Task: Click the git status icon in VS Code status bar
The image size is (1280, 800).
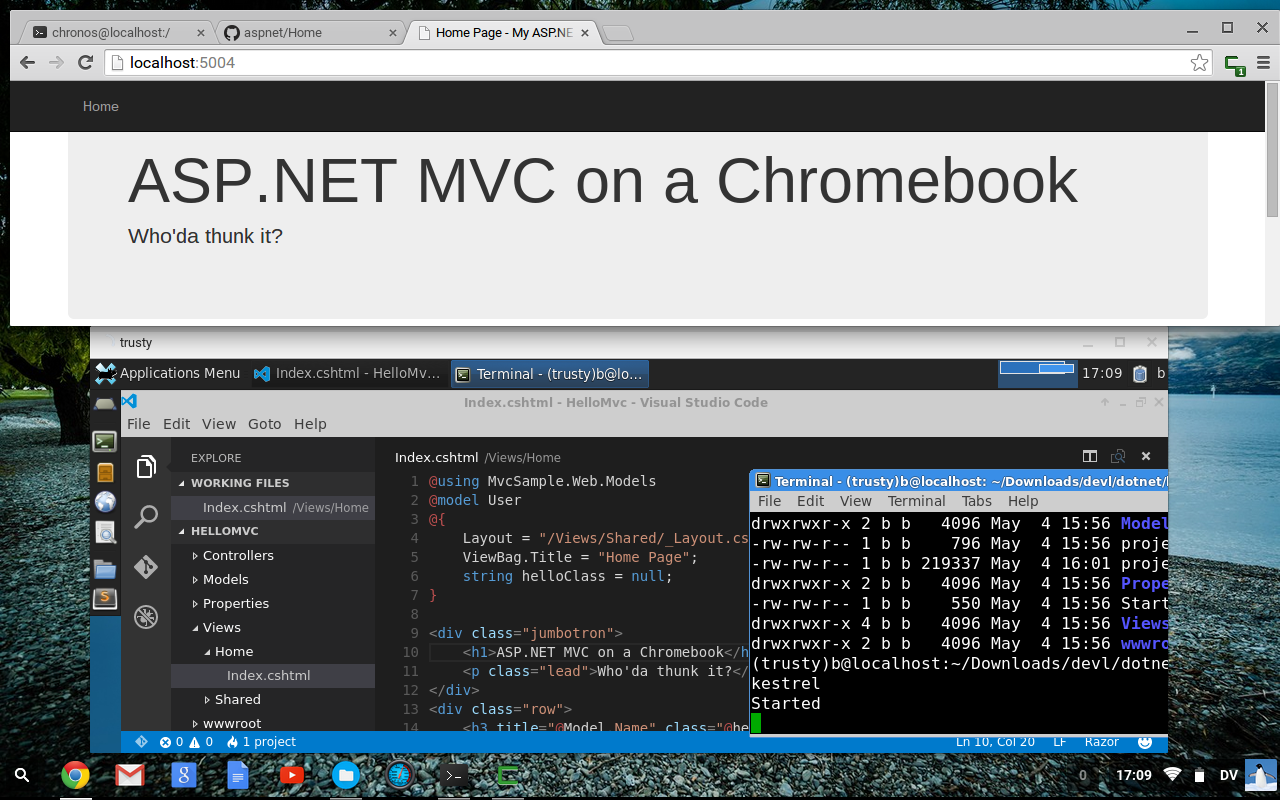Action: tap(141, 742)
